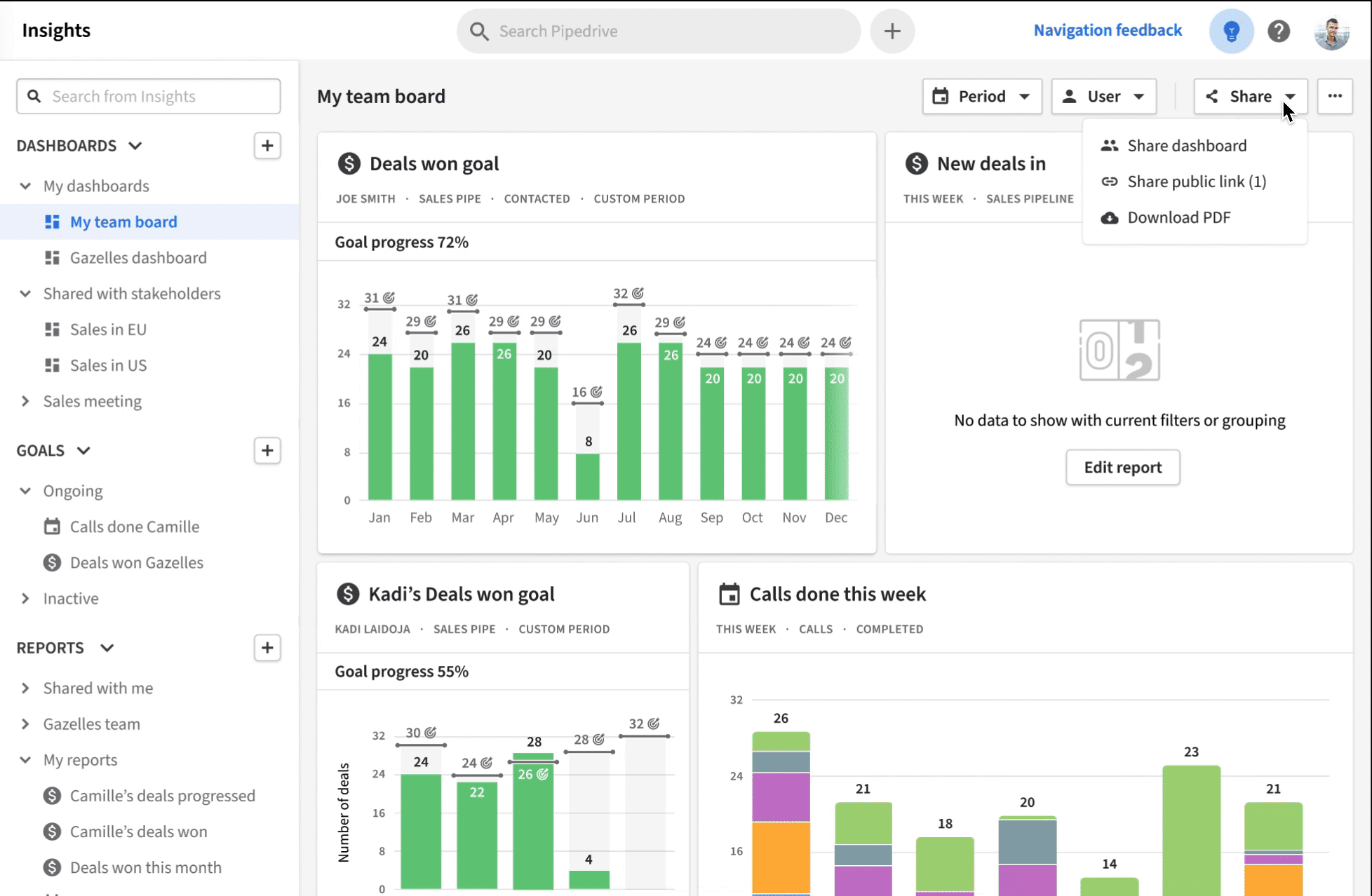Click dollar icon next to Camille's deals won
This screenshot has height=896, width=1372.
click(x=52, y=831)
